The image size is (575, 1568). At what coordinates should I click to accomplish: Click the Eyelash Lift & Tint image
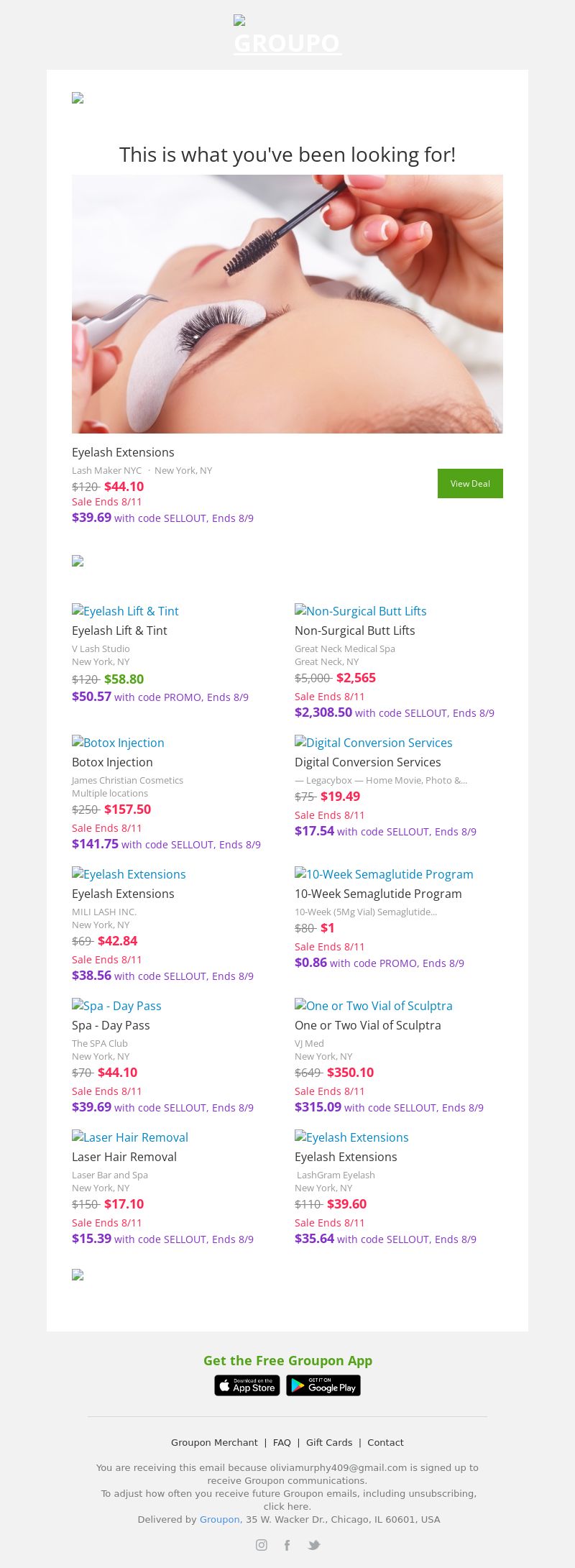(x=125, y=611)
